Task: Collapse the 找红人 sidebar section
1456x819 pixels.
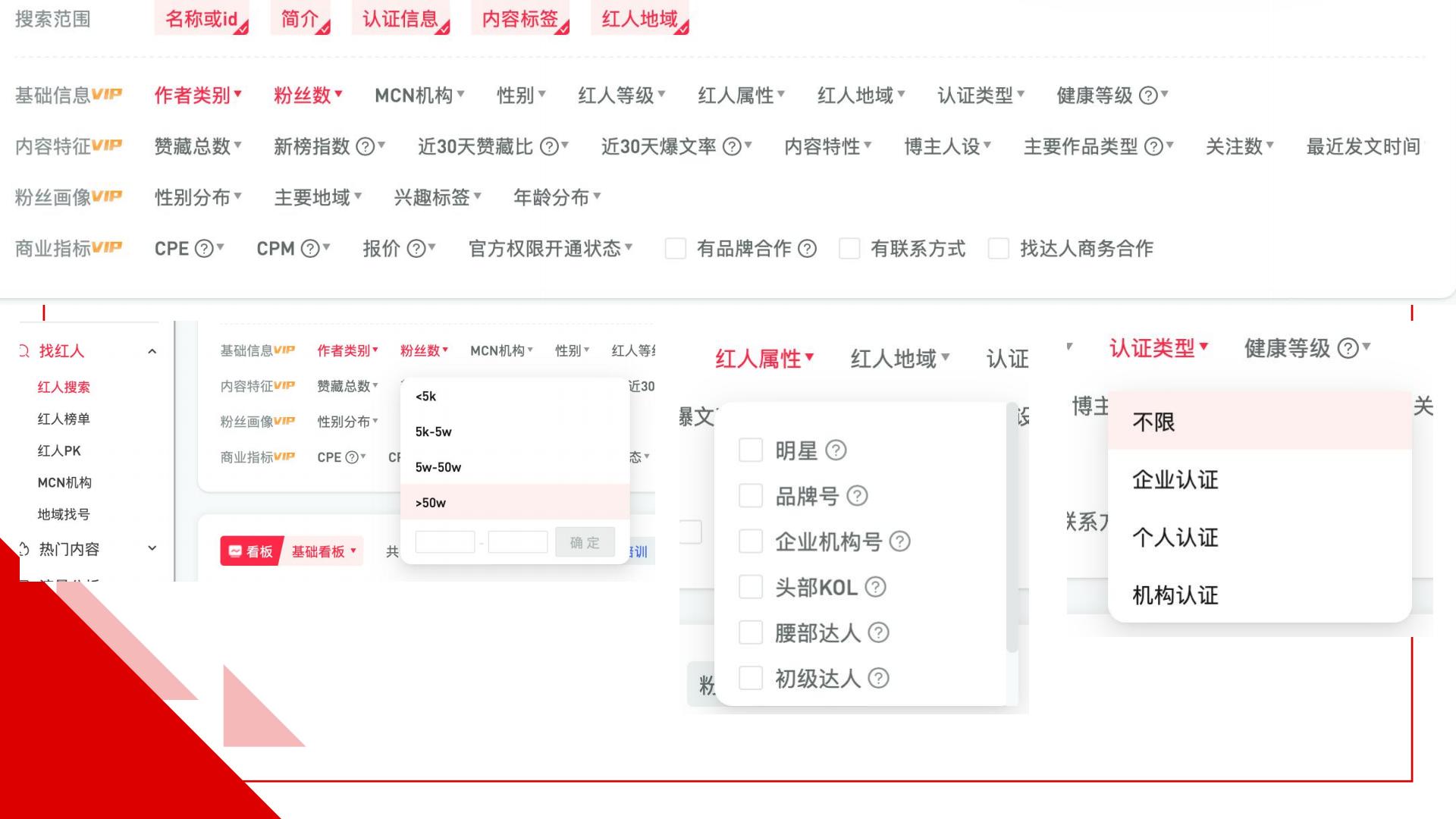Action: pyautogui.click(x=152, y=351)
